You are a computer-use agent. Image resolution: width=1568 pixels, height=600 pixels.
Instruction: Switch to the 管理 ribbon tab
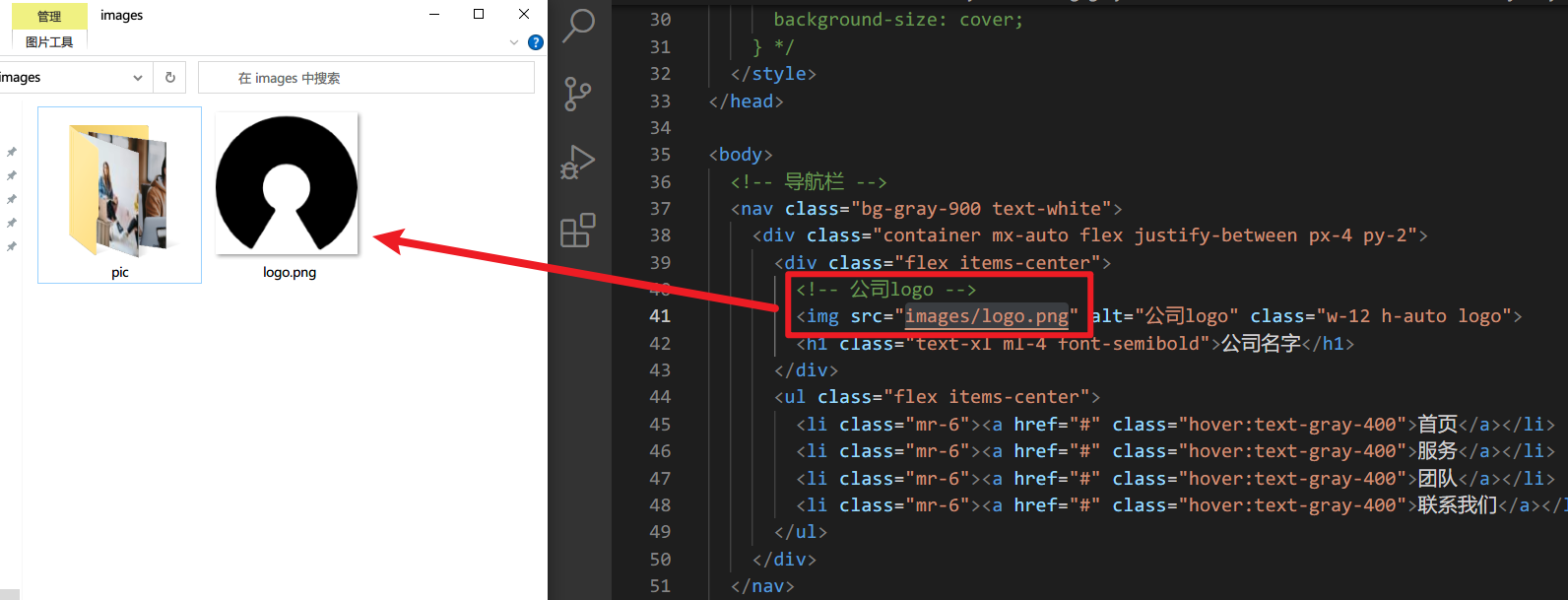(49, 16)
